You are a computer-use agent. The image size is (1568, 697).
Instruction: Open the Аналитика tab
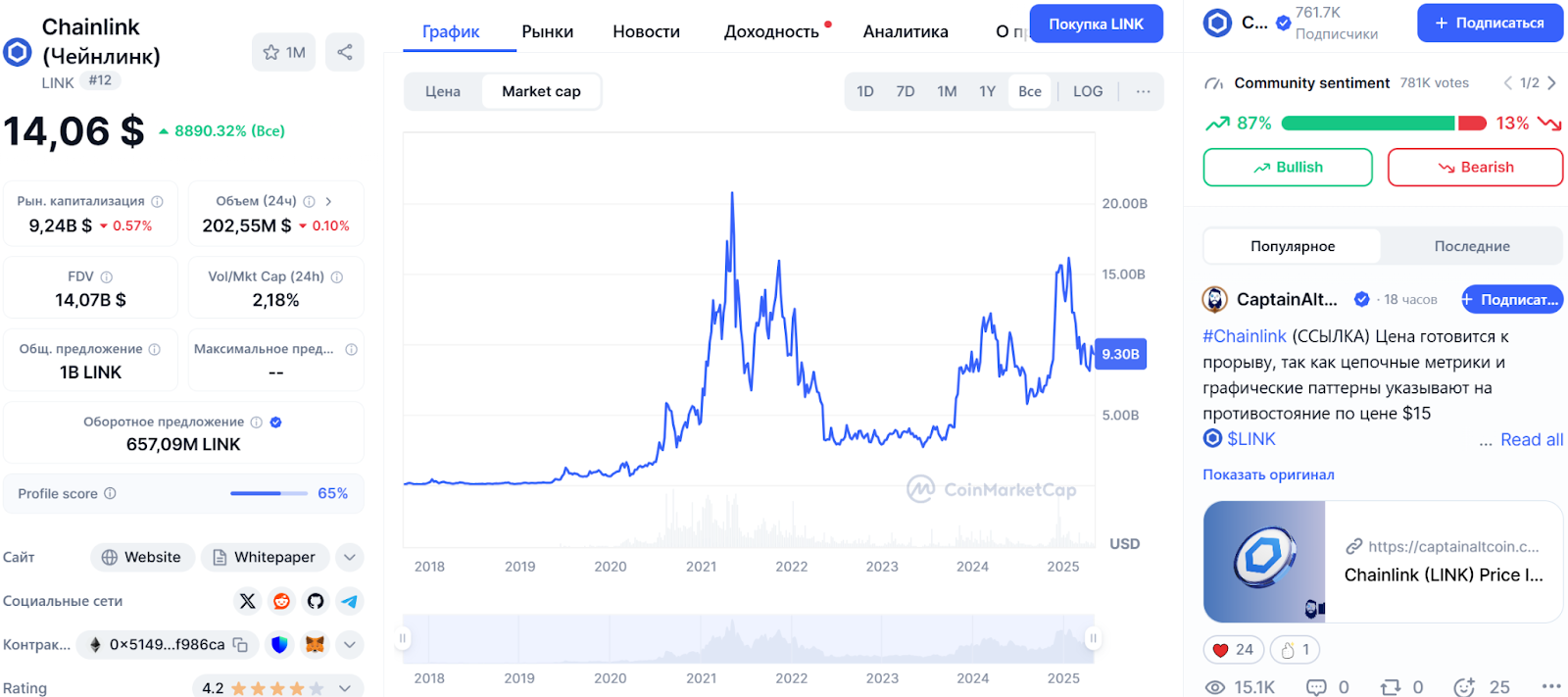(906, 31)
